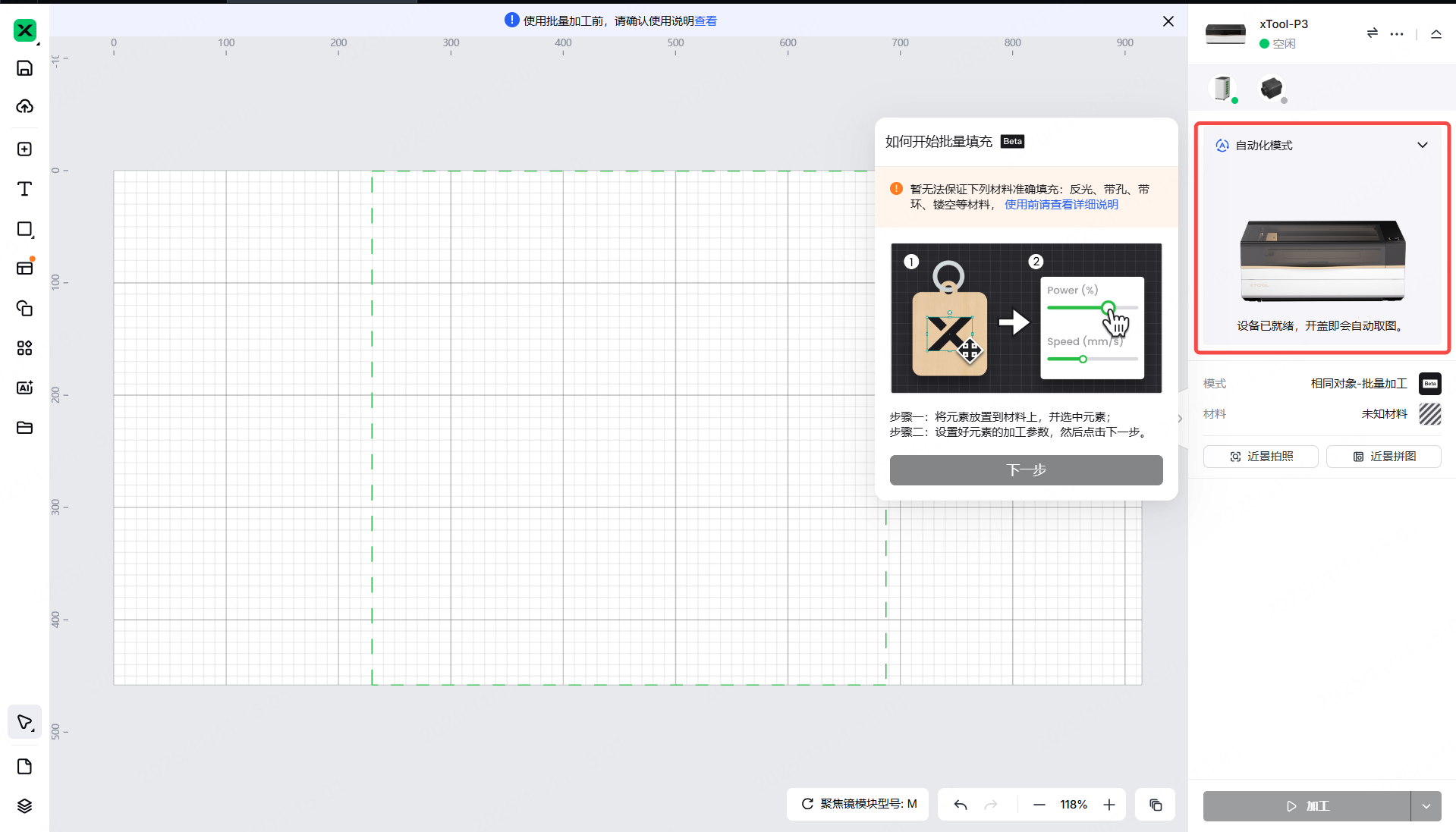Open the Shape tool in the sidebar

[x=25, y=229]
